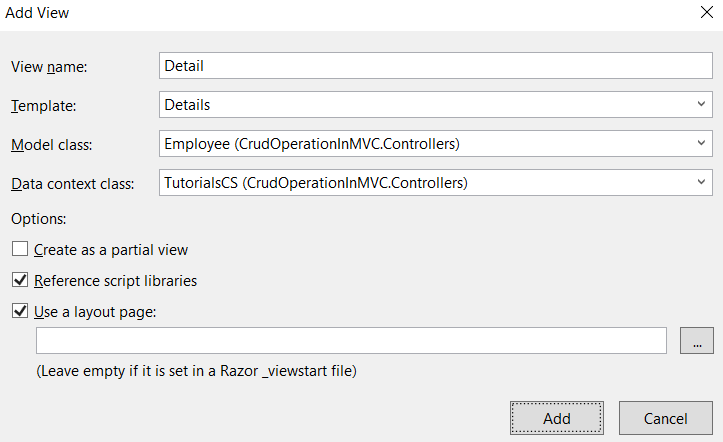The width and height of the screenshot is (723, 442).
Task: Open the layout page browse ellipsis button
Action: point(697,341)
